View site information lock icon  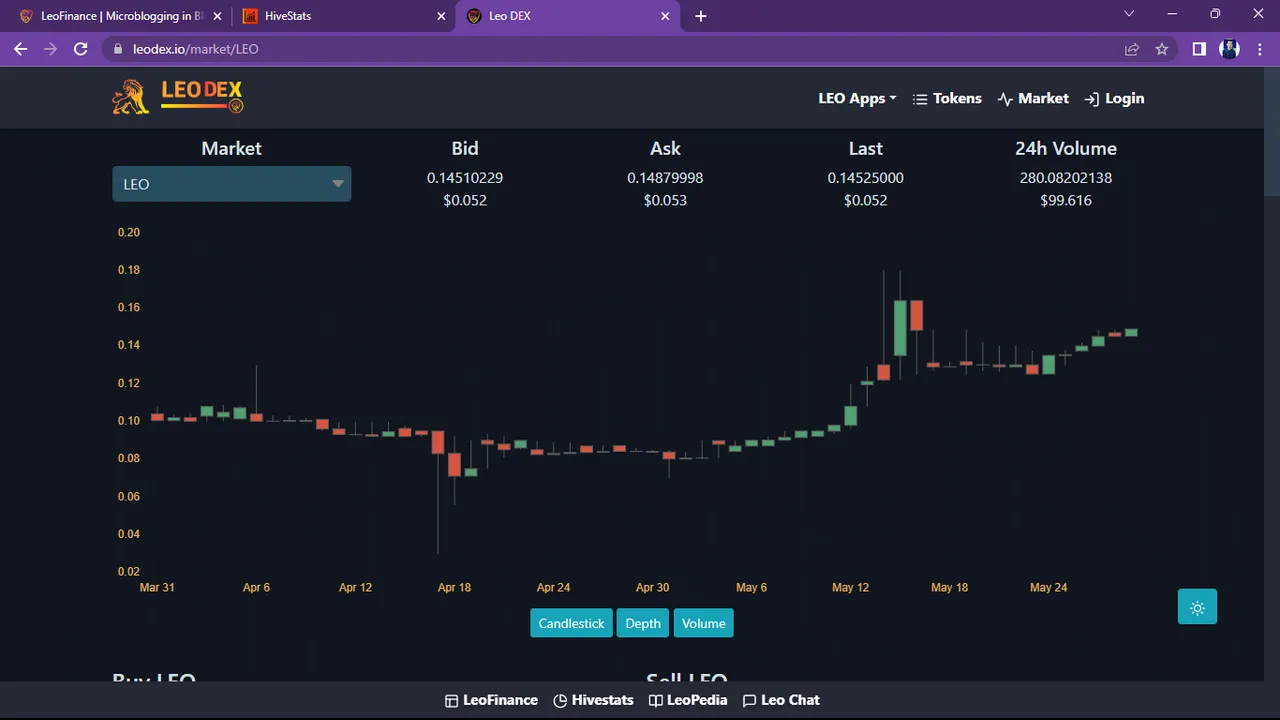pos(118,49)
